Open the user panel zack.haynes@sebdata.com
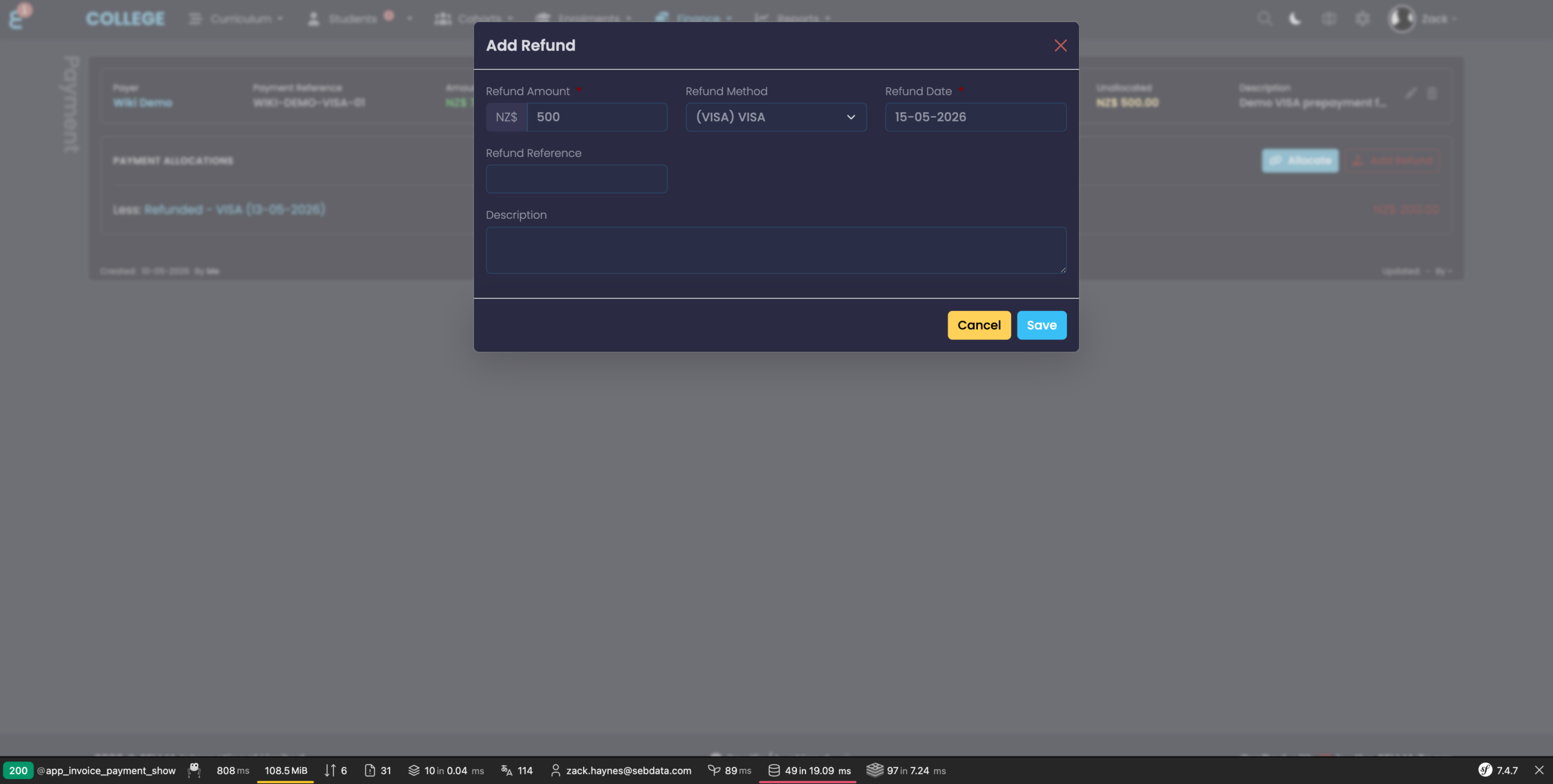The width and height of the screenshot is (1553, 784). [621, 770]
